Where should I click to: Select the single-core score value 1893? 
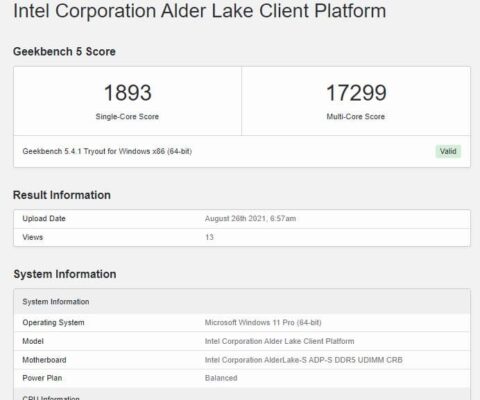(x=128, y=93)
